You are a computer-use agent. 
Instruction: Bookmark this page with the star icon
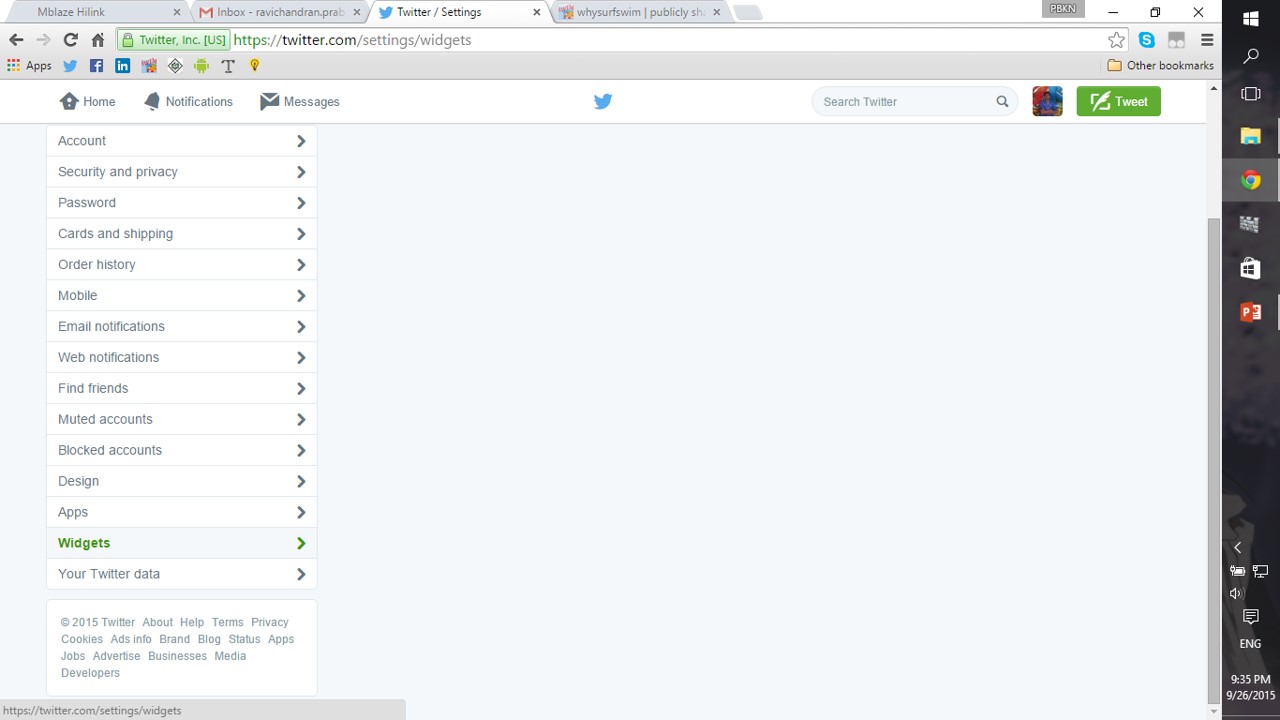coord(1116,40)
